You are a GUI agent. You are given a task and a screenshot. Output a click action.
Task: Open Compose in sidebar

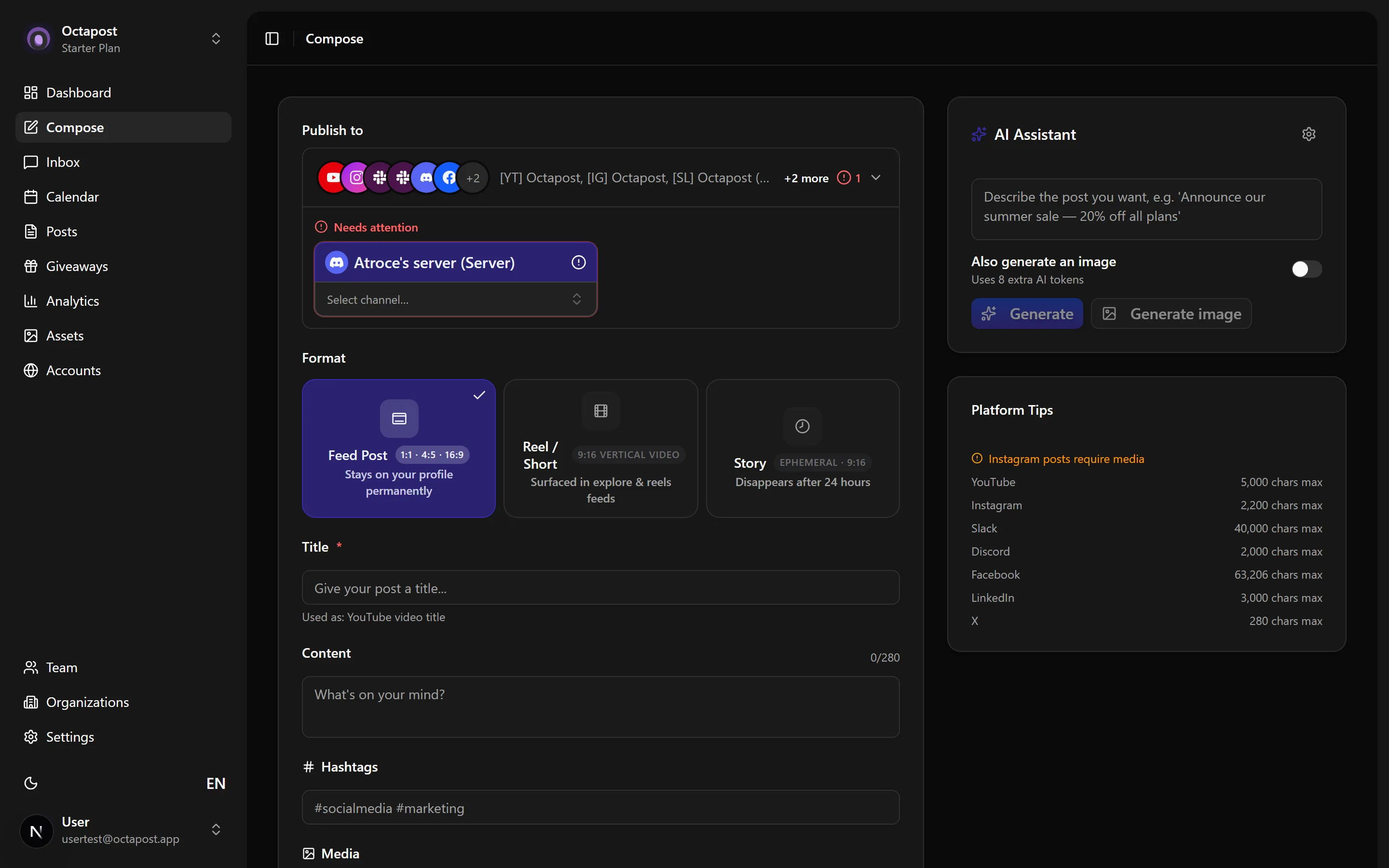coord(123,127)
